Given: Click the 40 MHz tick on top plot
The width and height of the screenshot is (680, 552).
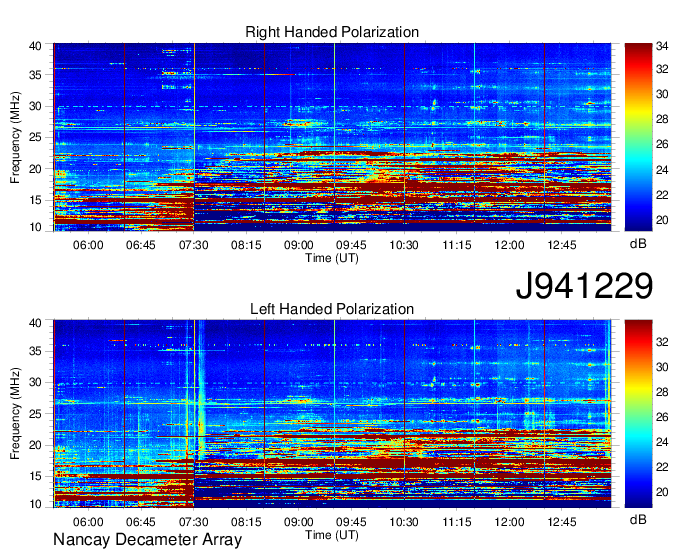Looking at the screenshot, I should tap(35, 46).
